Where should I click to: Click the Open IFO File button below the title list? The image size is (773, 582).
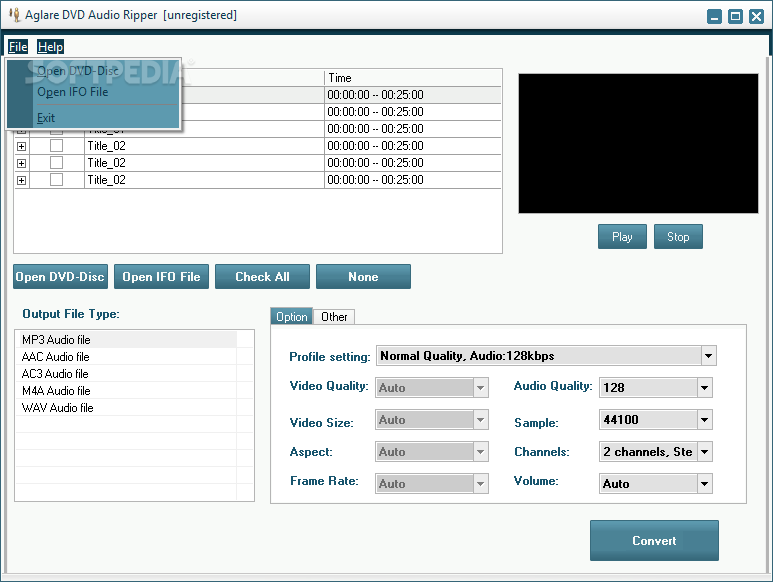click(161, 277)
